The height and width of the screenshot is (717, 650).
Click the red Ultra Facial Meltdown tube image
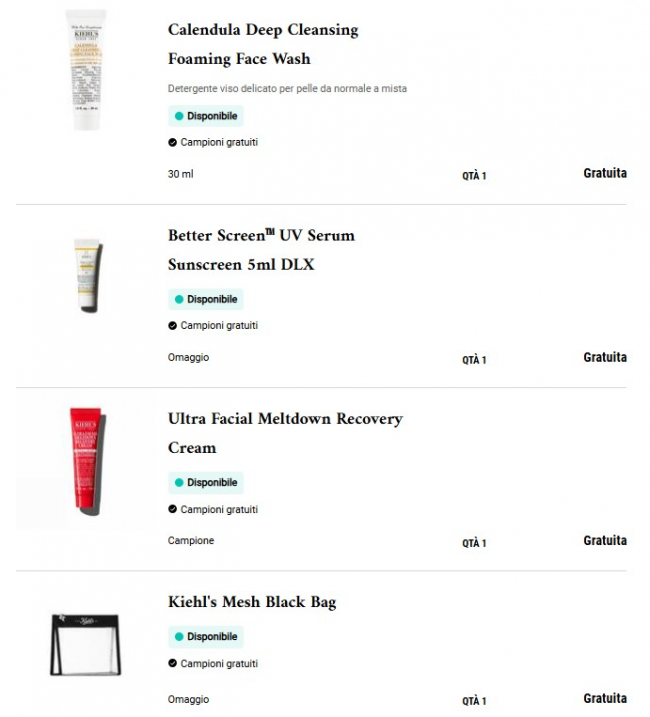click(x=85, y=466)
